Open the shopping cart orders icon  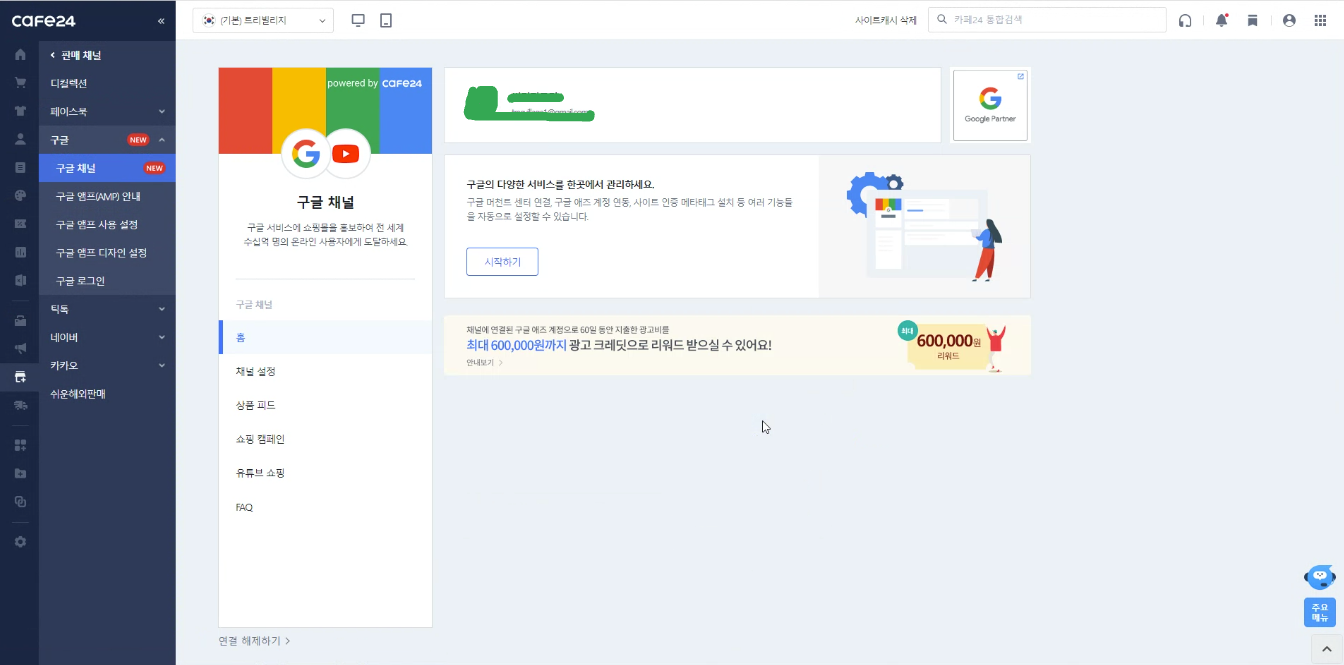pos(20,82)
